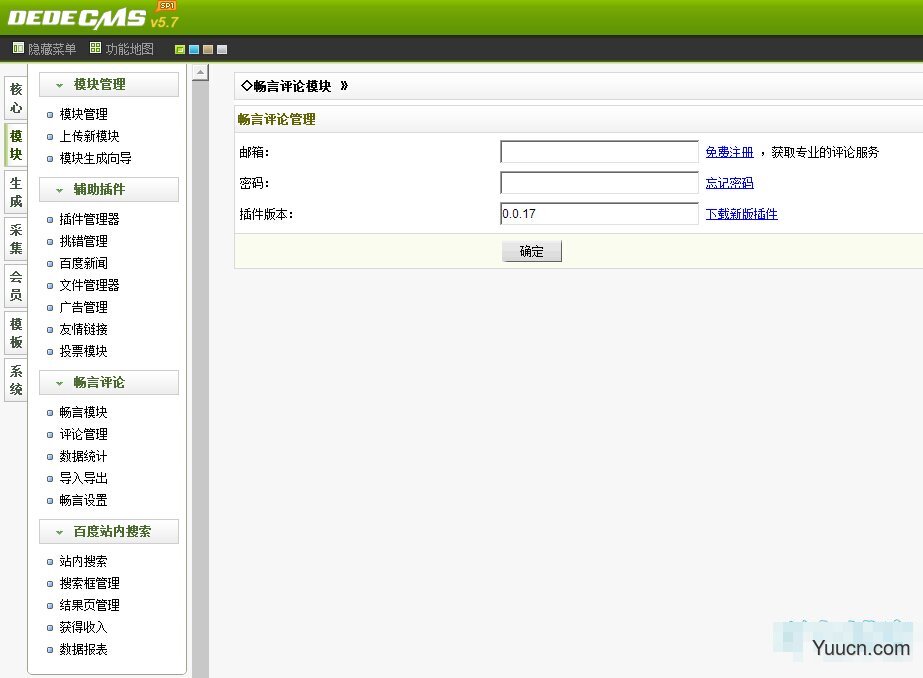
Task: Open the 免费注册 link
Action: (x=729, y=152)
